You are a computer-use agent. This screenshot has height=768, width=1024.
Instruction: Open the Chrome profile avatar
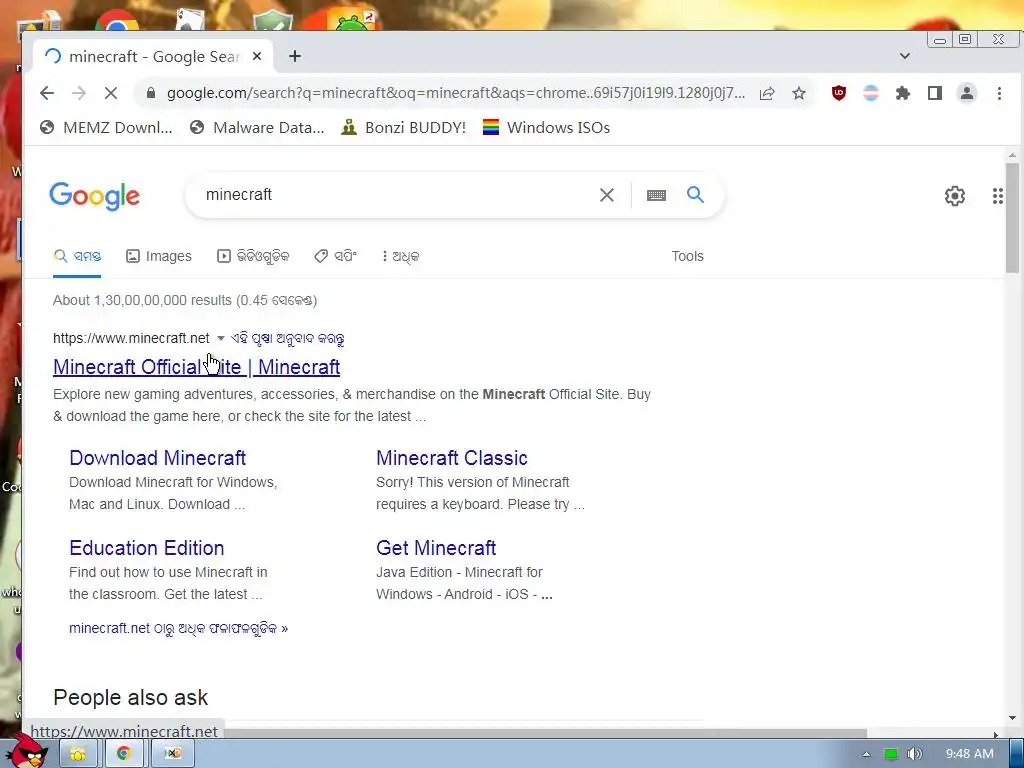pyautogui.click(x=967, y=93)
